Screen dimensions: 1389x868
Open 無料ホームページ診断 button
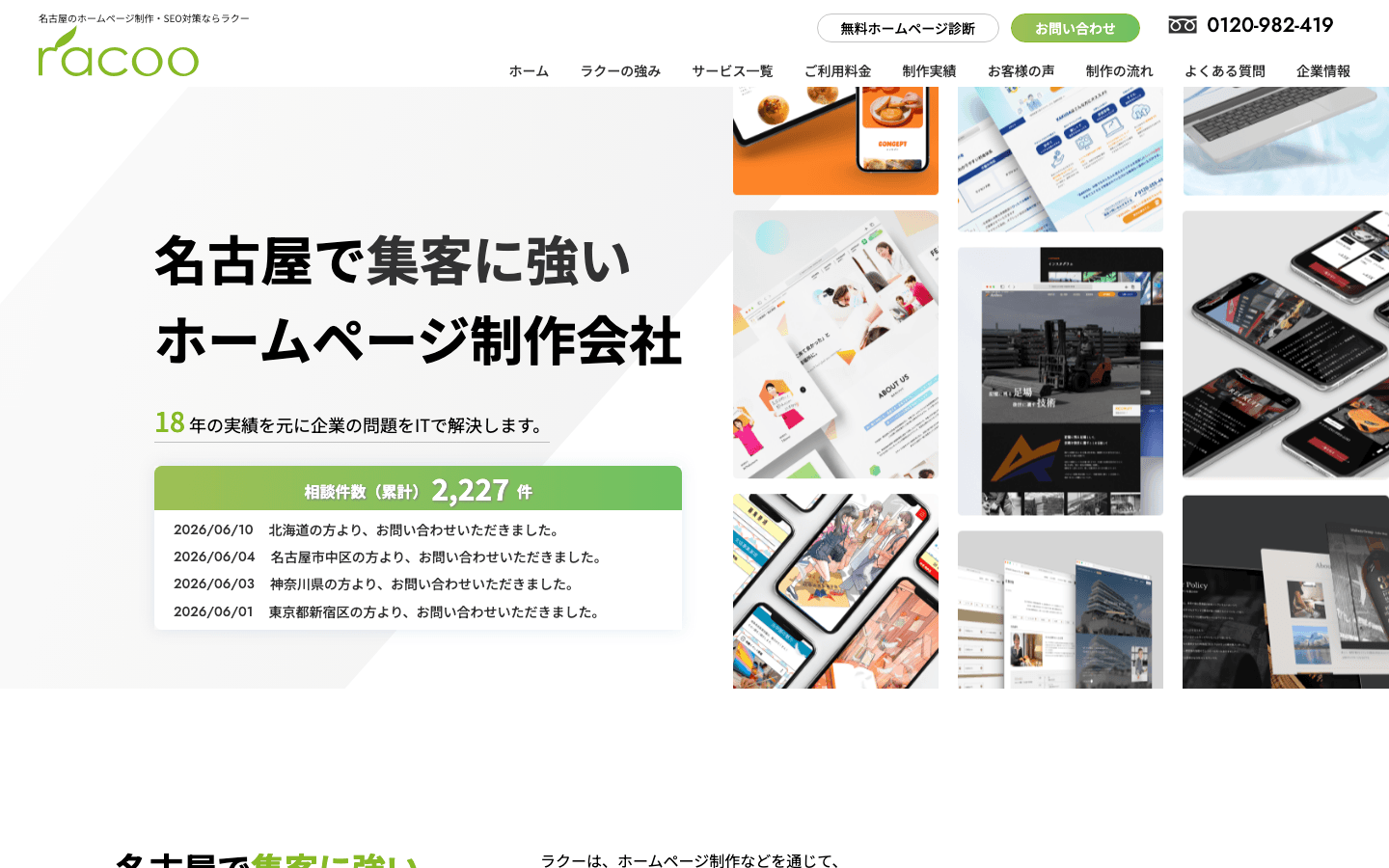(x=908, y=28)
